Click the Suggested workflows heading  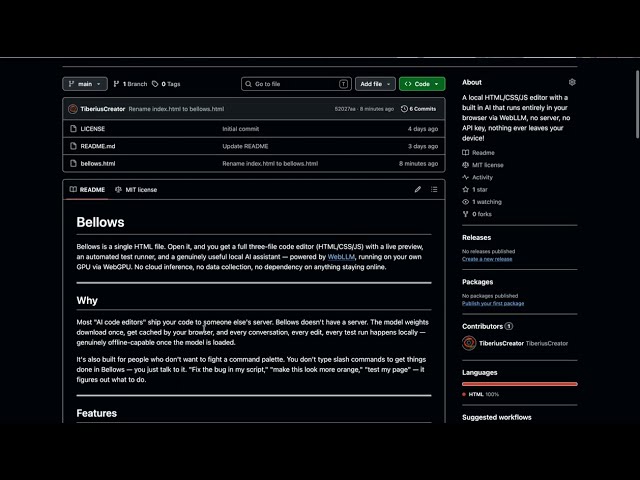pyautogui.click(x=497, y=417)
